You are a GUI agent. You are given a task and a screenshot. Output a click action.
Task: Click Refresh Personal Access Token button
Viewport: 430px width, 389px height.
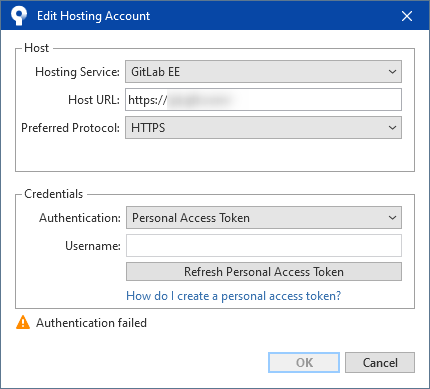coord(264,272)
